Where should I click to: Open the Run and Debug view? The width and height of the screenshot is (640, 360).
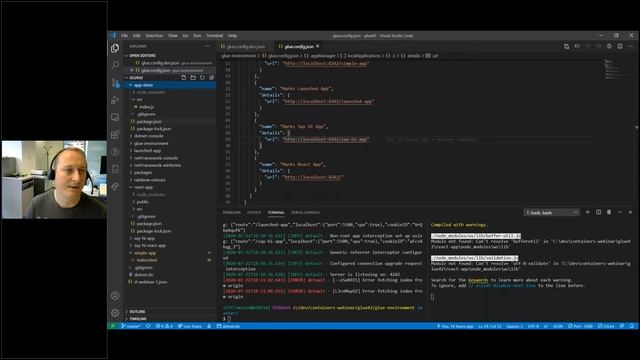(x=115, y=100)
